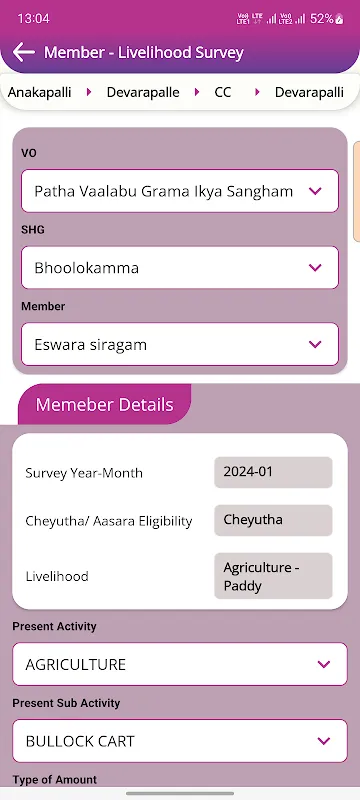
Task: Tap the arrow icon after Anakapalli
Action: (89, 92)
